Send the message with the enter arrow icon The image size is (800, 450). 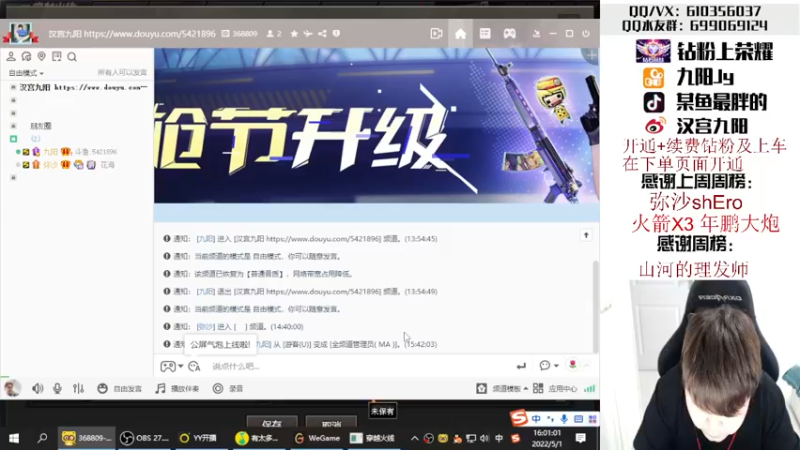[x=521, y=366]
